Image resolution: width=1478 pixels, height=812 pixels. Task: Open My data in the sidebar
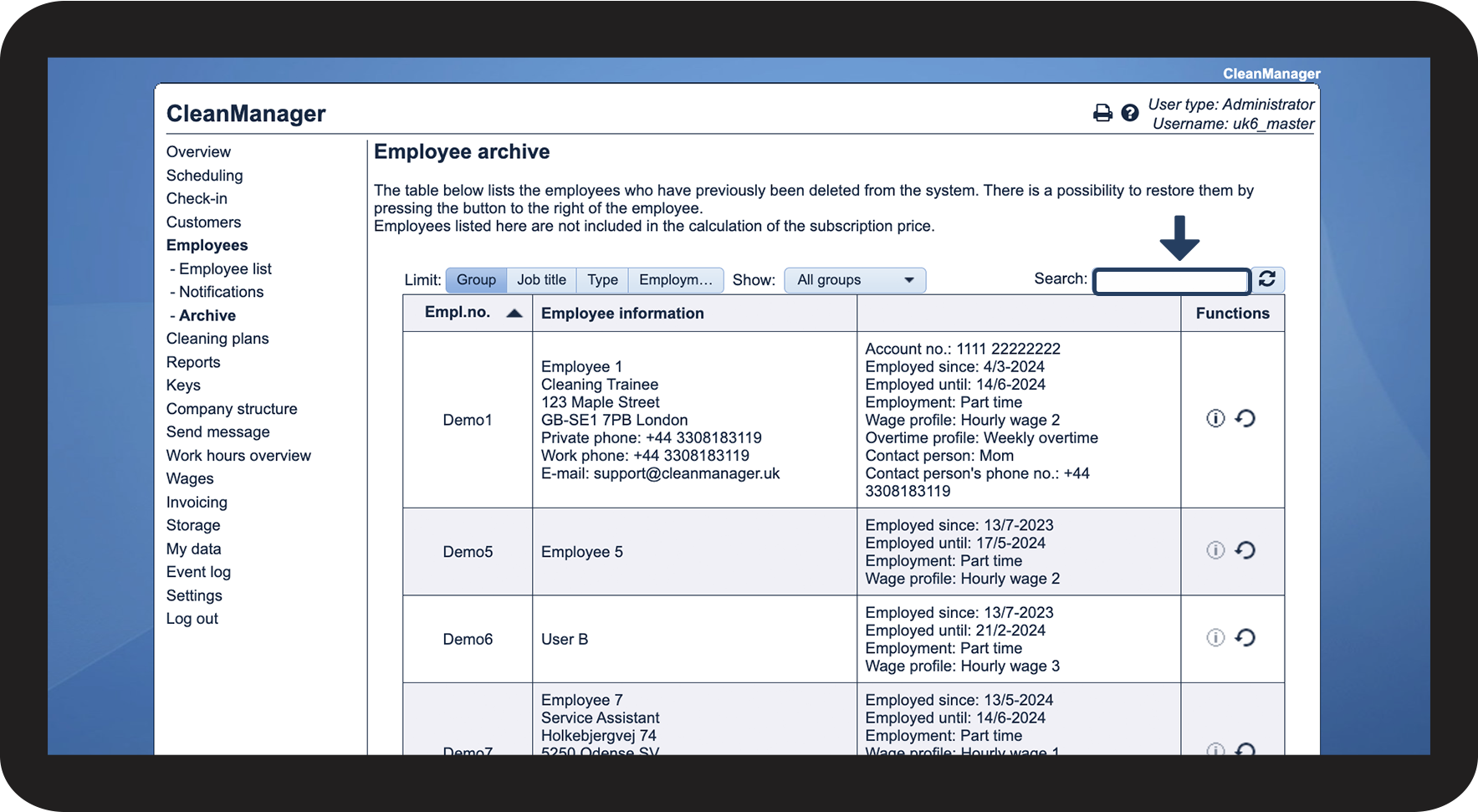click(x=193, y=549)
